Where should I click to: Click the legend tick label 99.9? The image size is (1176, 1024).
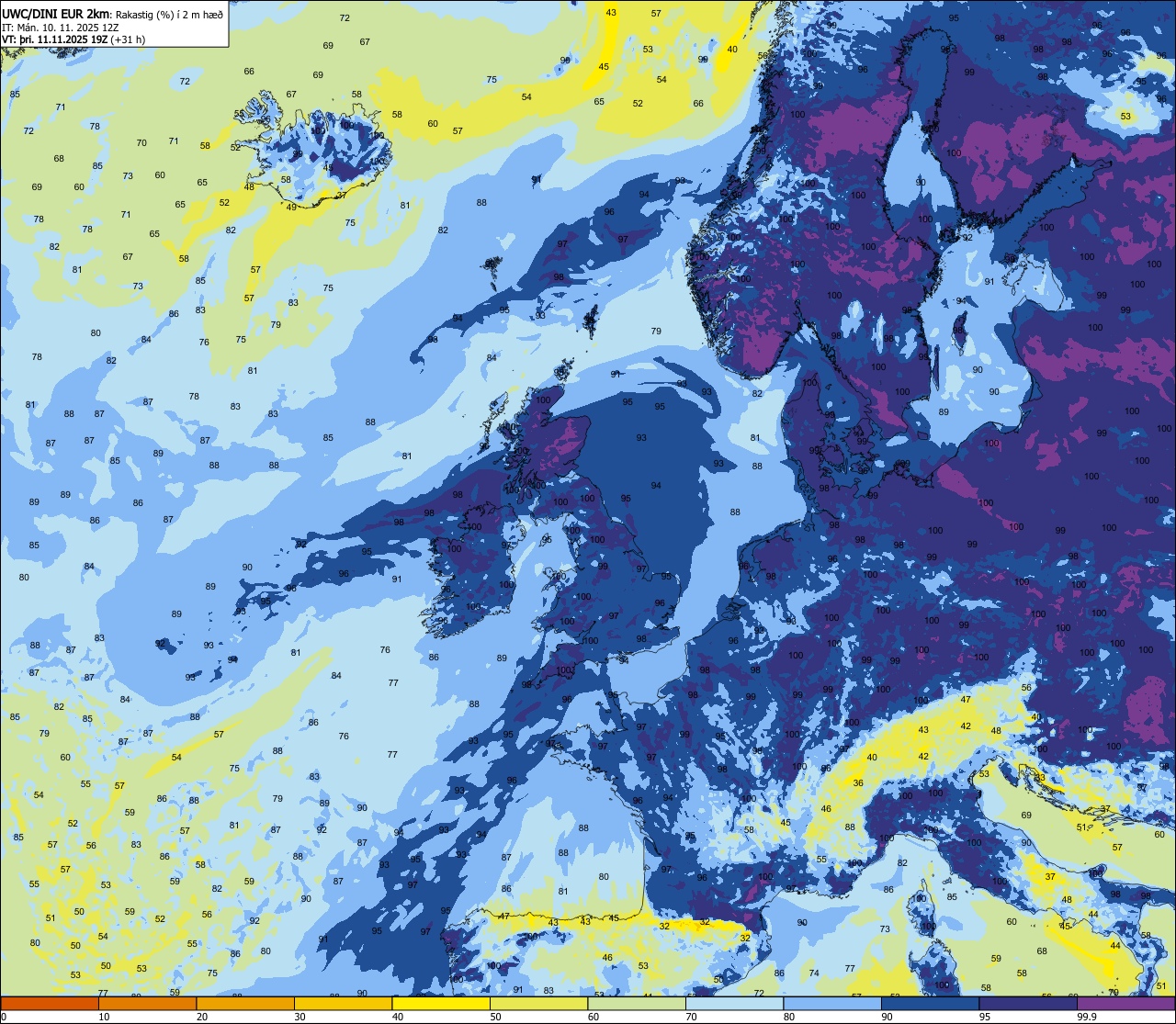pos(1087,1017)
